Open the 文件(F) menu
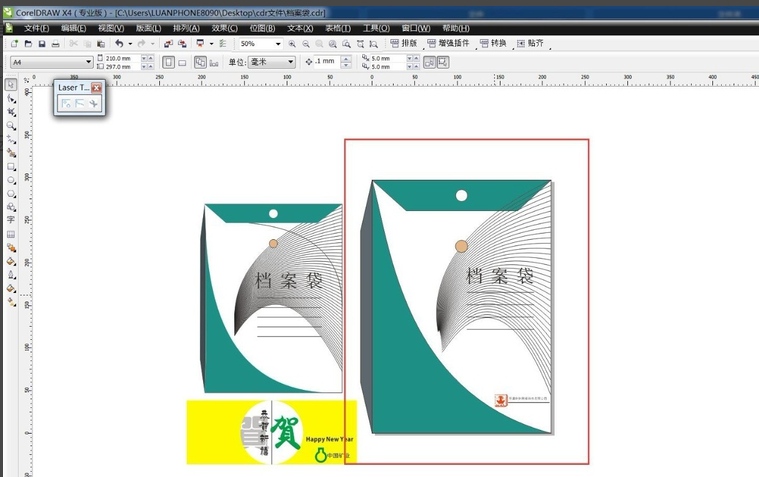This screenshot has width=759, height=477. click(x=36, y=28)
